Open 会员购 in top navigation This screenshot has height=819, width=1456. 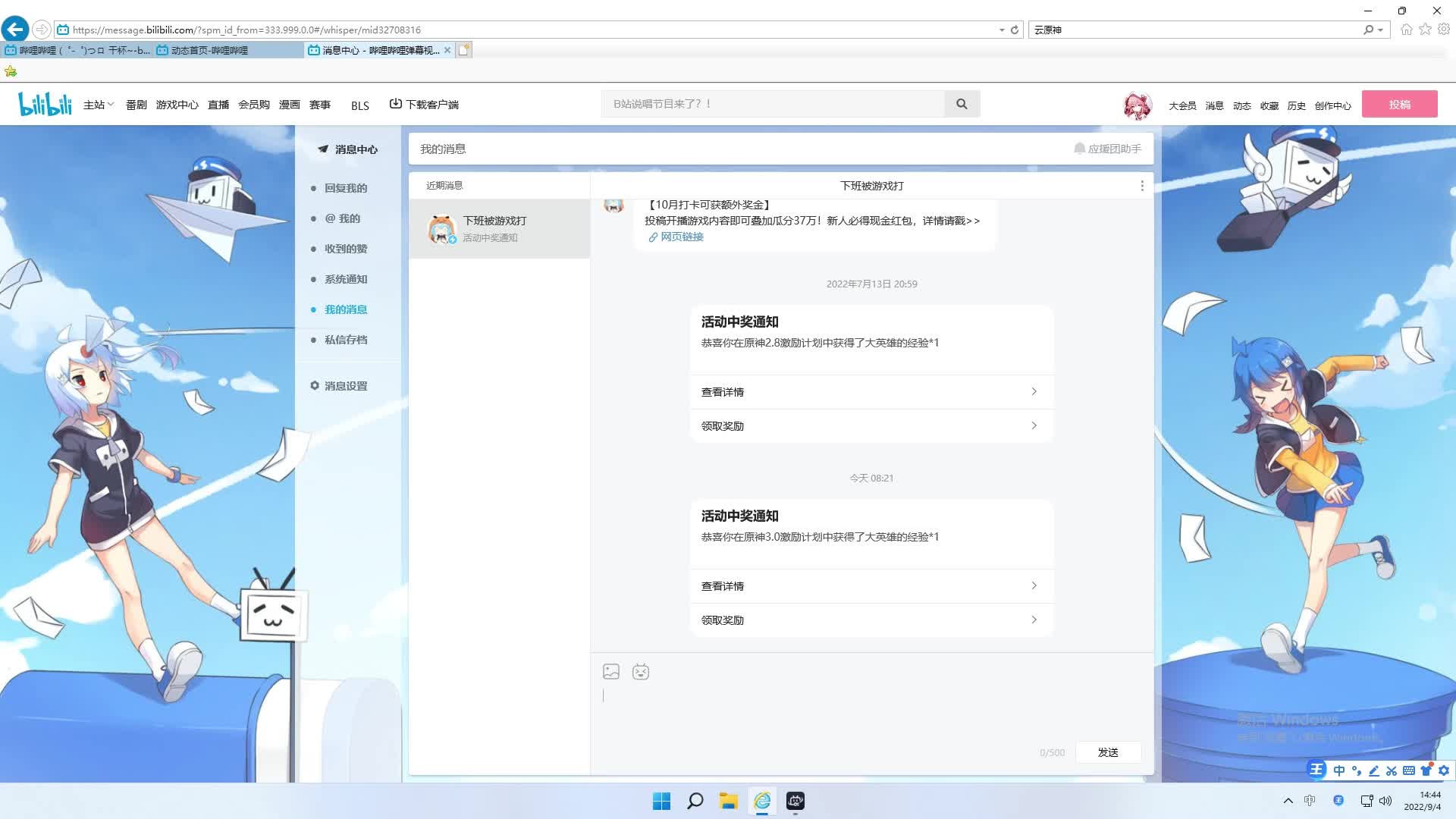coord(254,105)
